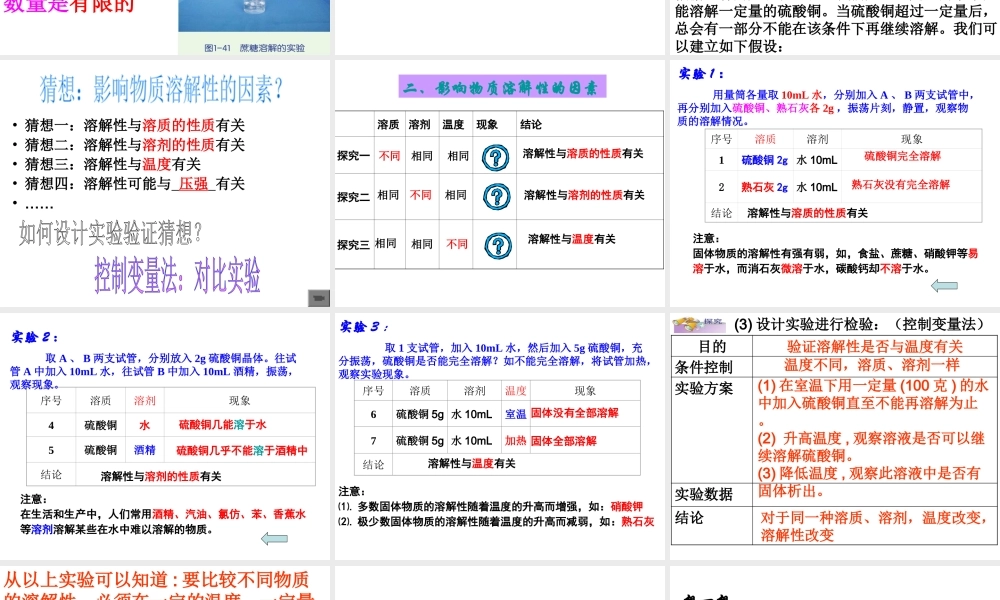Click the question mark icon in the 探究二 row
This screenshot has width=1000, height=600.
(496, 197)
